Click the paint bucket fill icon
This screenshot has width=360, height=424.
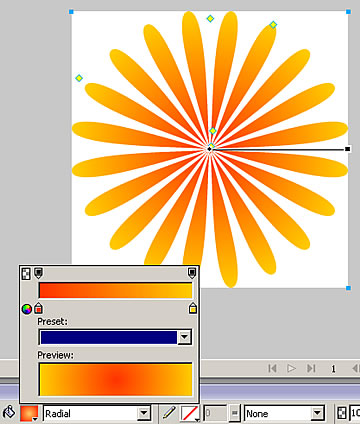(9, 412)
